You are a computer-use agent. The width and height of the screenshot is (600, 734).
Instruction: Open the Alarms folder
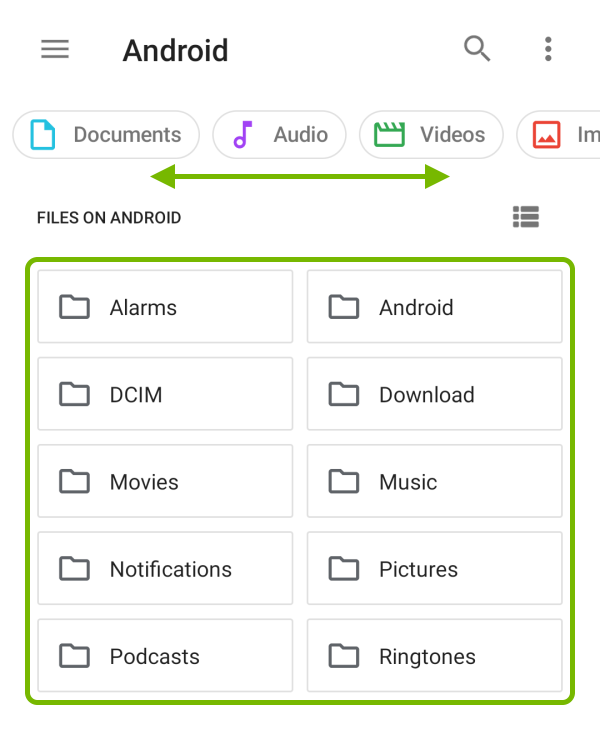pyautogui.click(x=165, y=307)
